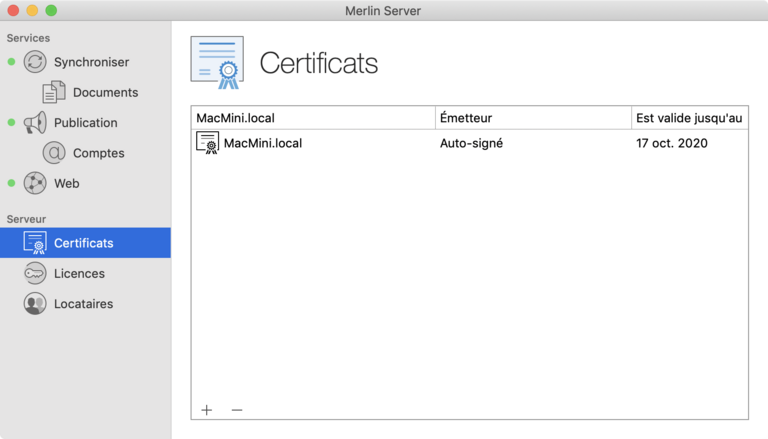The image size is (768, 439).
Task: Click the Merlin Server window title
Action: coord(383,11)
